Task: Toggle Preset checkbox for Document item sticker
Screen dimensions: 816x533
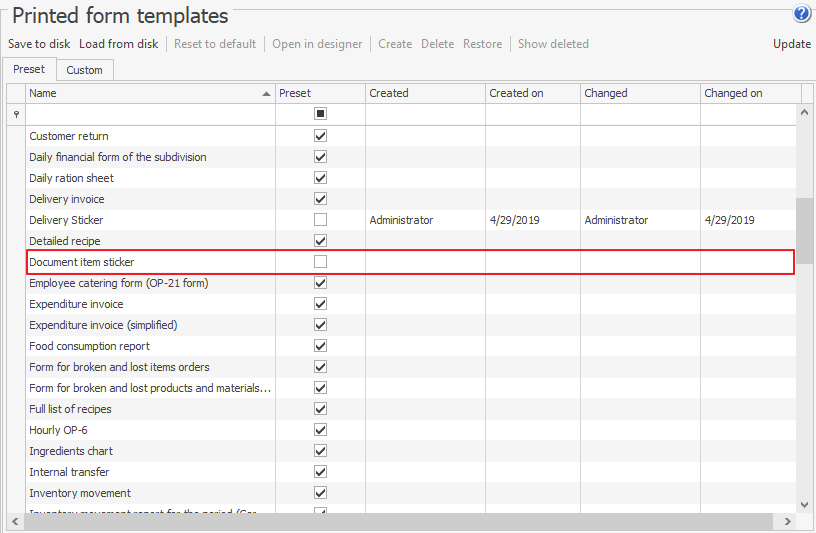Action: (320, 262)
